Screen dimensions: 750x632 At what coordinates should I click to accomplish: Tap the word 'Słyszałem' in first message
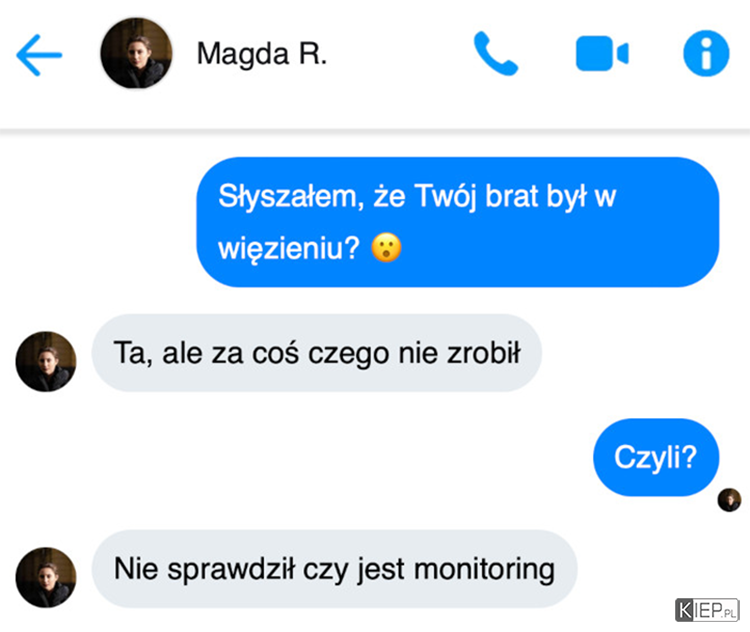(x=291, y=197)
